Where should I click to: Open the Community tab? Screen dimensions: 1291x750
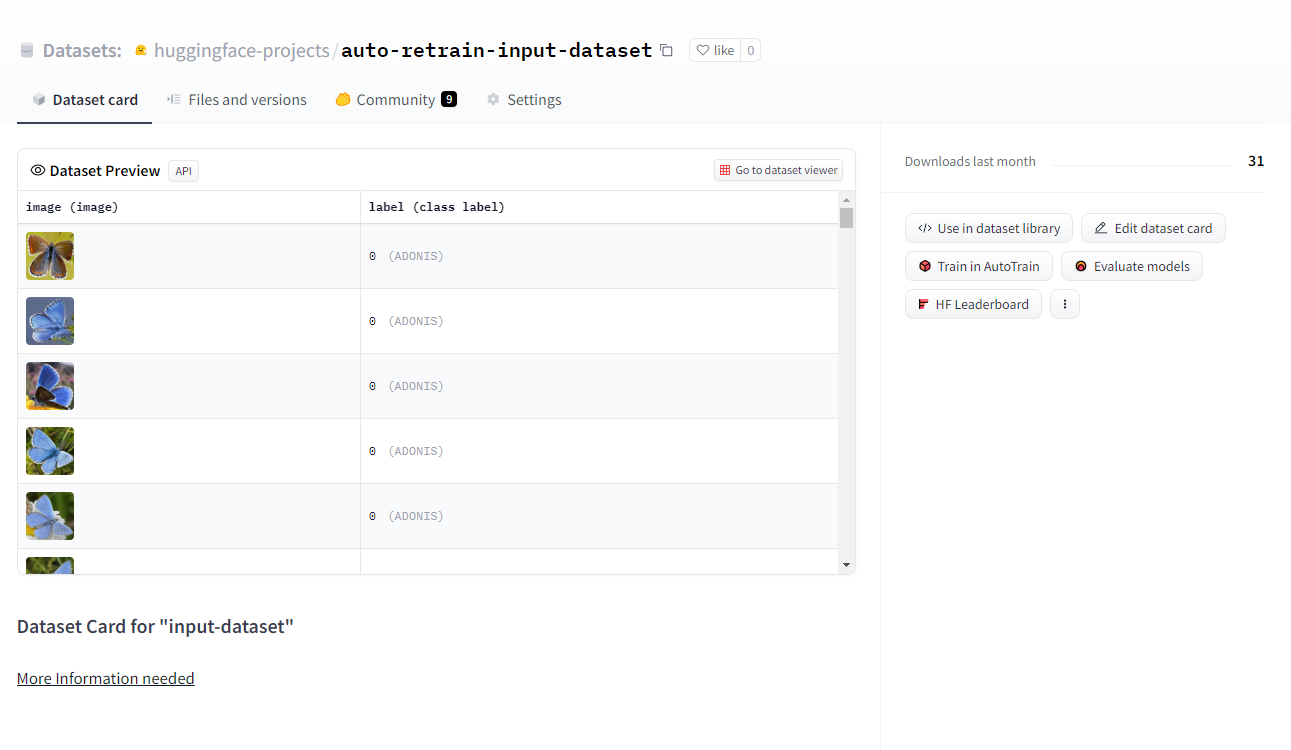[x=396, y=99]
